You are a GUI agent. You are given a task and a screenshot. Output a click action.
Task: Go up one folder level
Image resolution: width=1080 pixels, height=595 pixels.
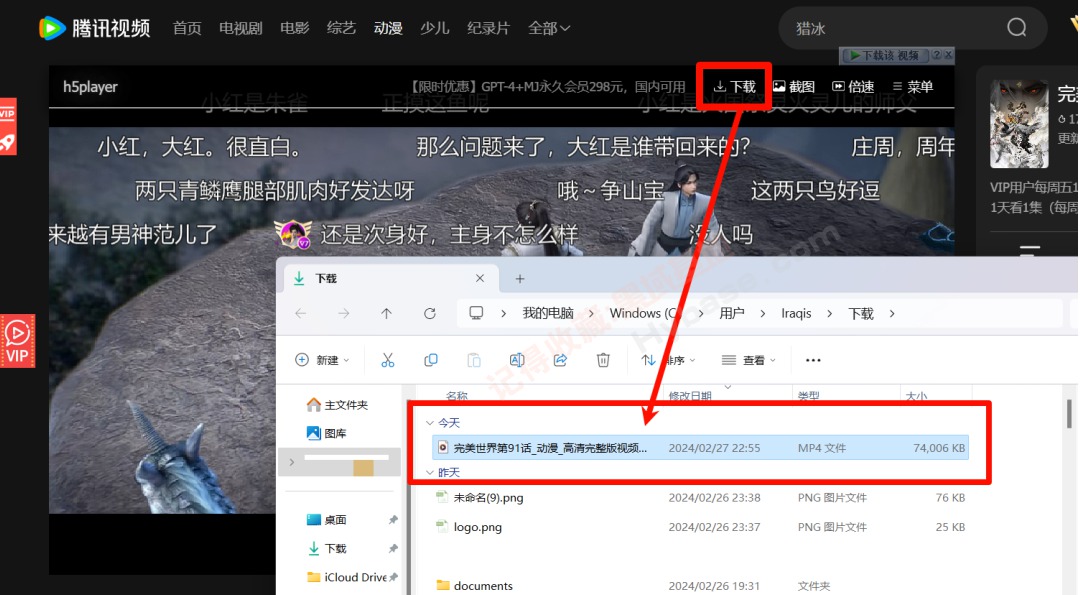pos(386,313)
